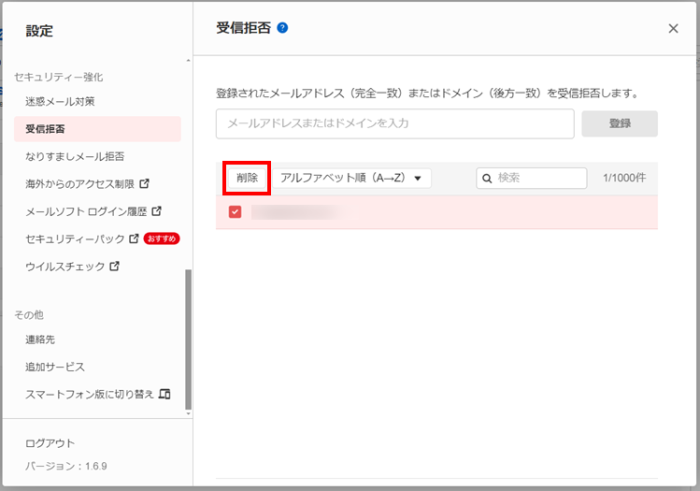Screen dimensions: 700x491
Task: Click the magnifier icon in the search box
Action: [x=487, y=178]
